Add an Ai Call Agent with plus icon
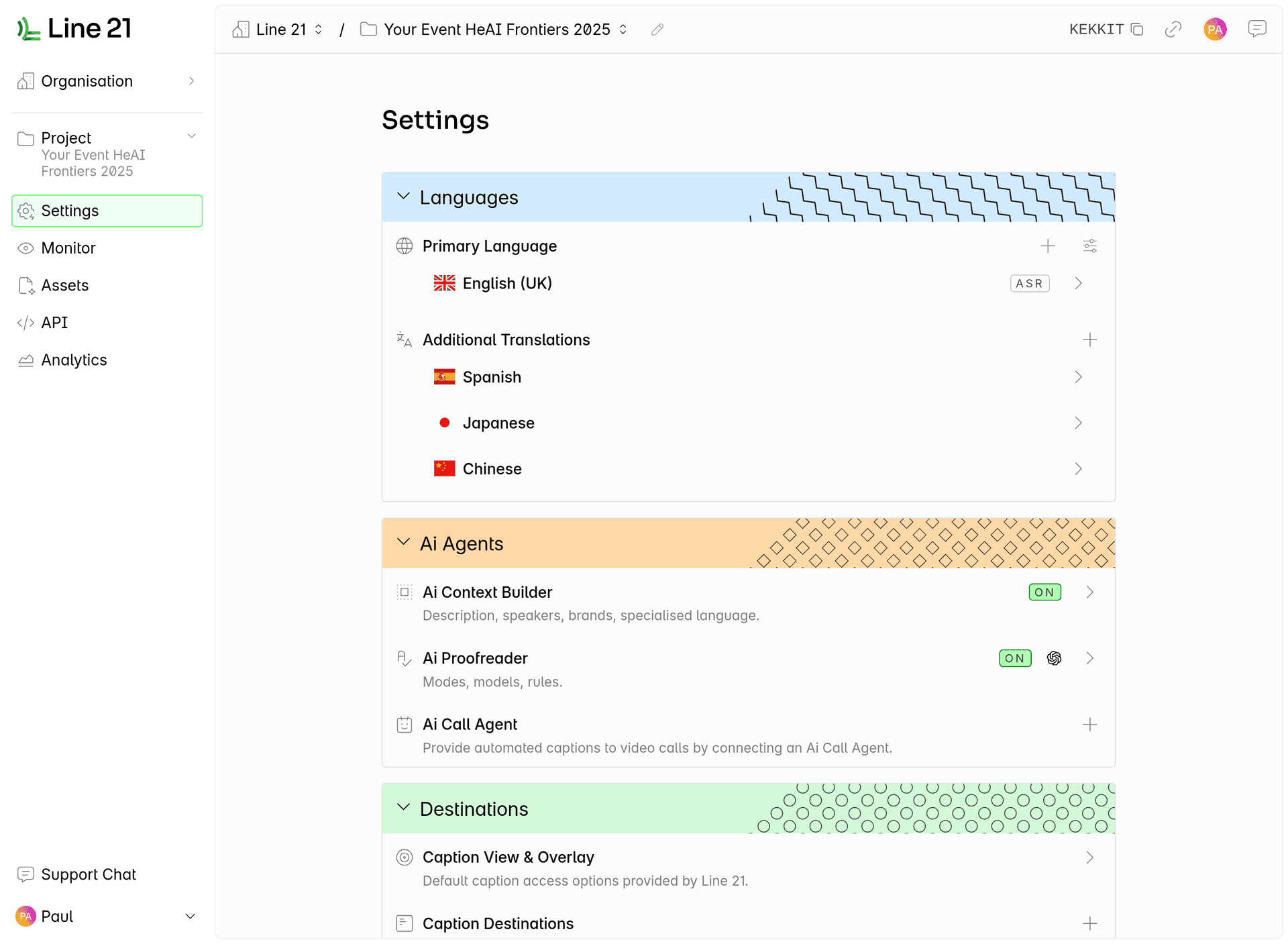This screenshot has width=1288, height=944. click(1090, 725)
